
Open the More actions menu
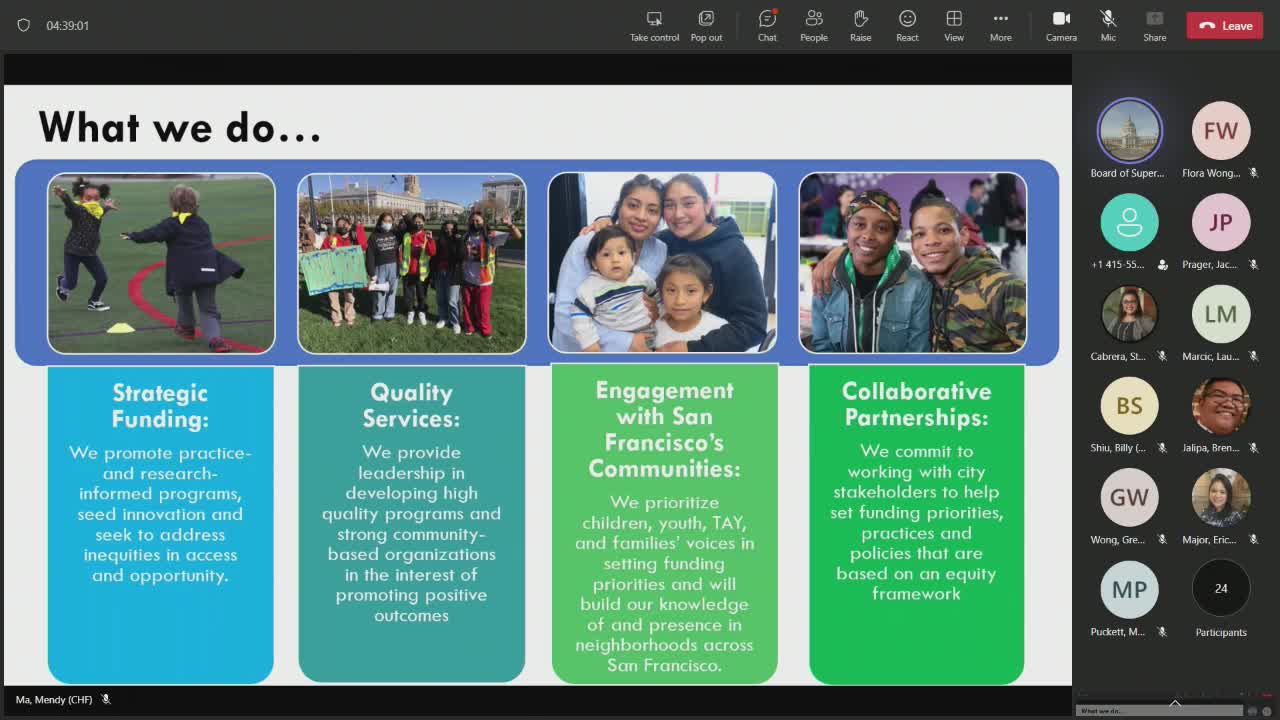tap(1000, 25)
